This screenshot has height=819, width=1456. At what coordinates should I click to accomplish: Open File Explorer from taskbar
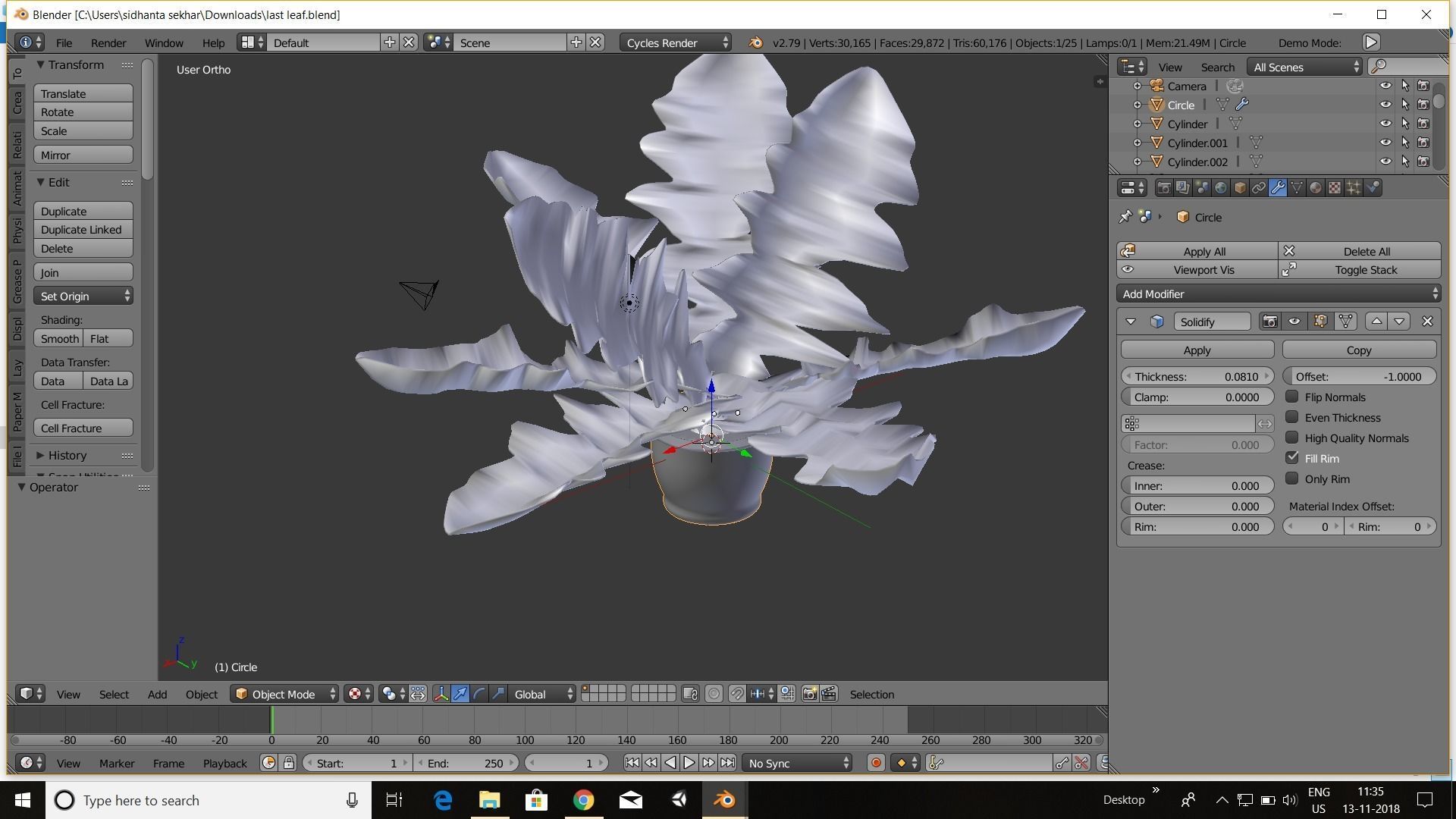point(489,800)
